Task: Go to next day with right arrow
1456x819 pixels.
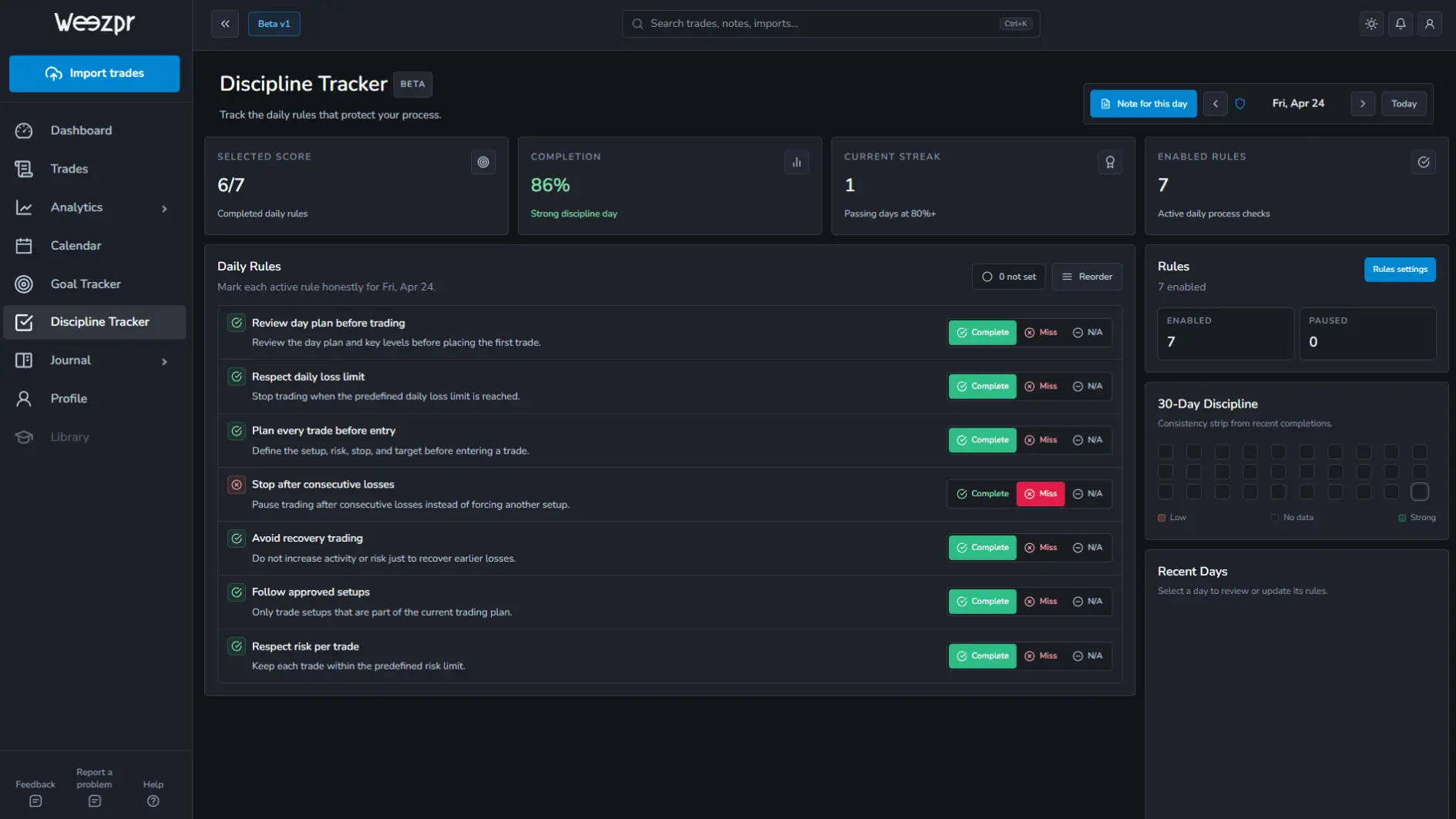Action: [x=1363, y=103]
